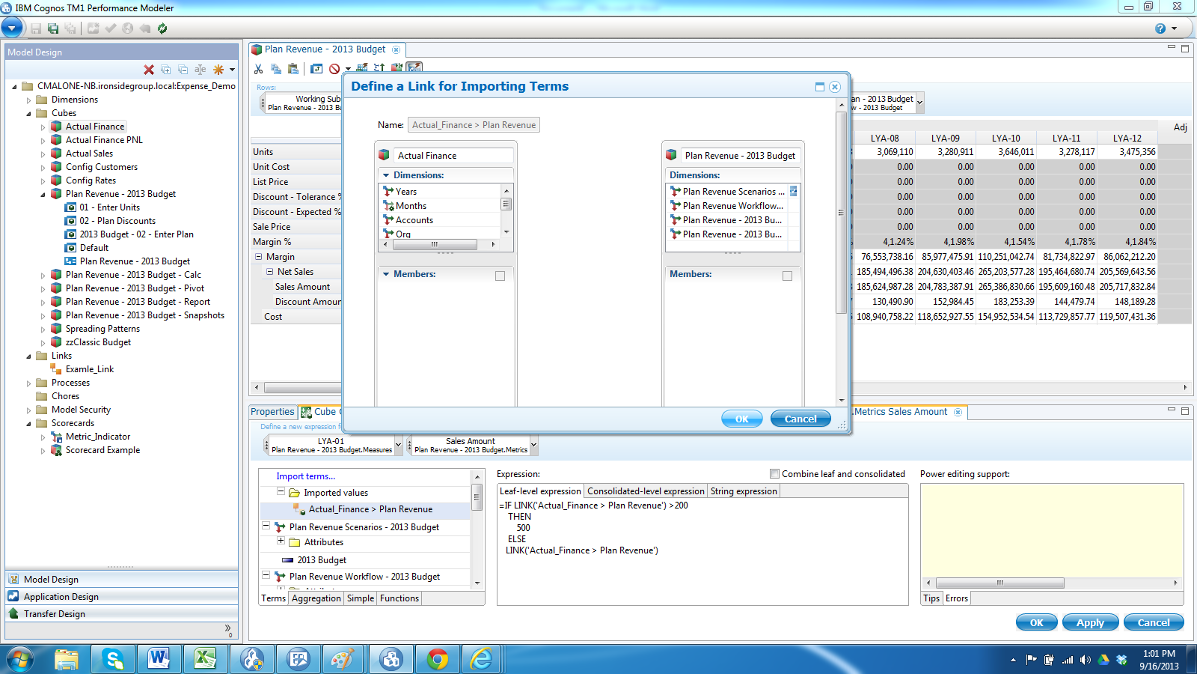Click the Save All icon in main toolbar
Image resolution: width=1198 pixels, height=674 pixels.
(52, 29)
